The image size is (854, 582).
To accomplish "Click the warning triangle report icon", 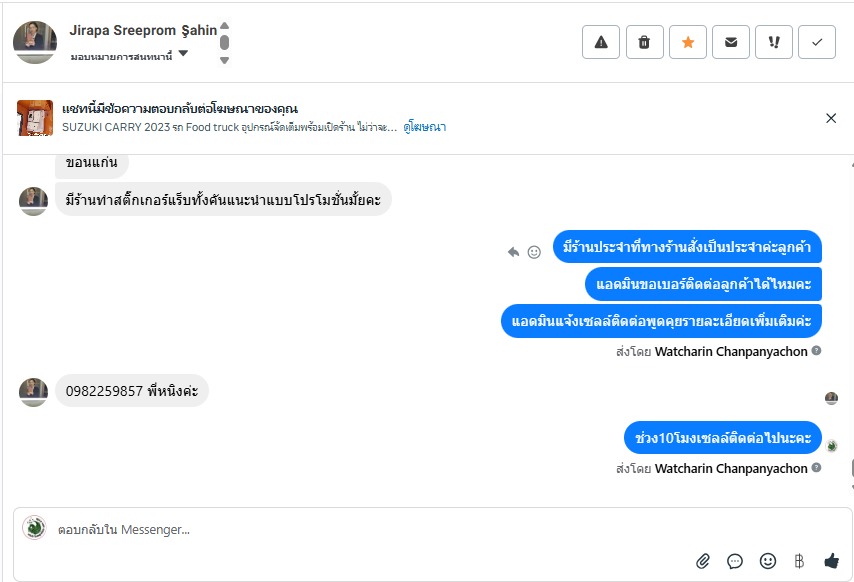I will tap(601, 42).
